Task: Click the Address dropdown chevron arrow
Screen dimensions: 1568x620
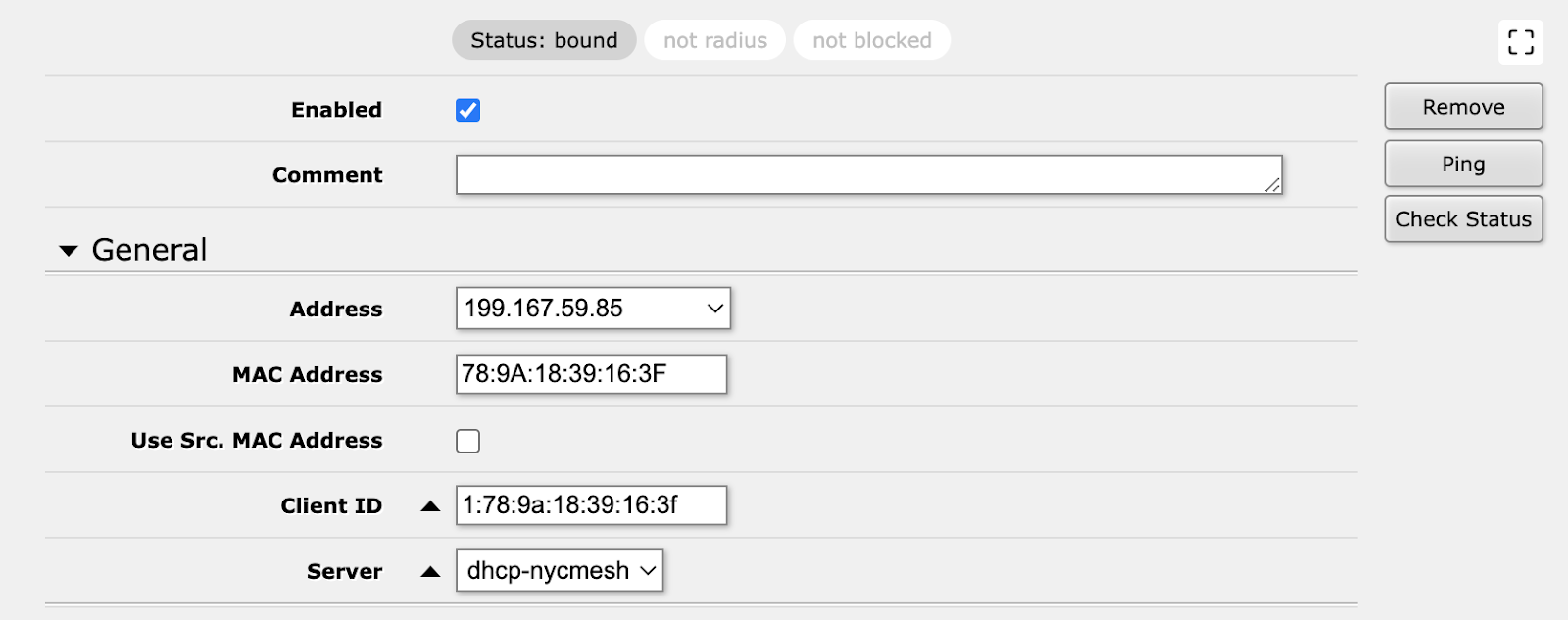Action: coord(715,309)
